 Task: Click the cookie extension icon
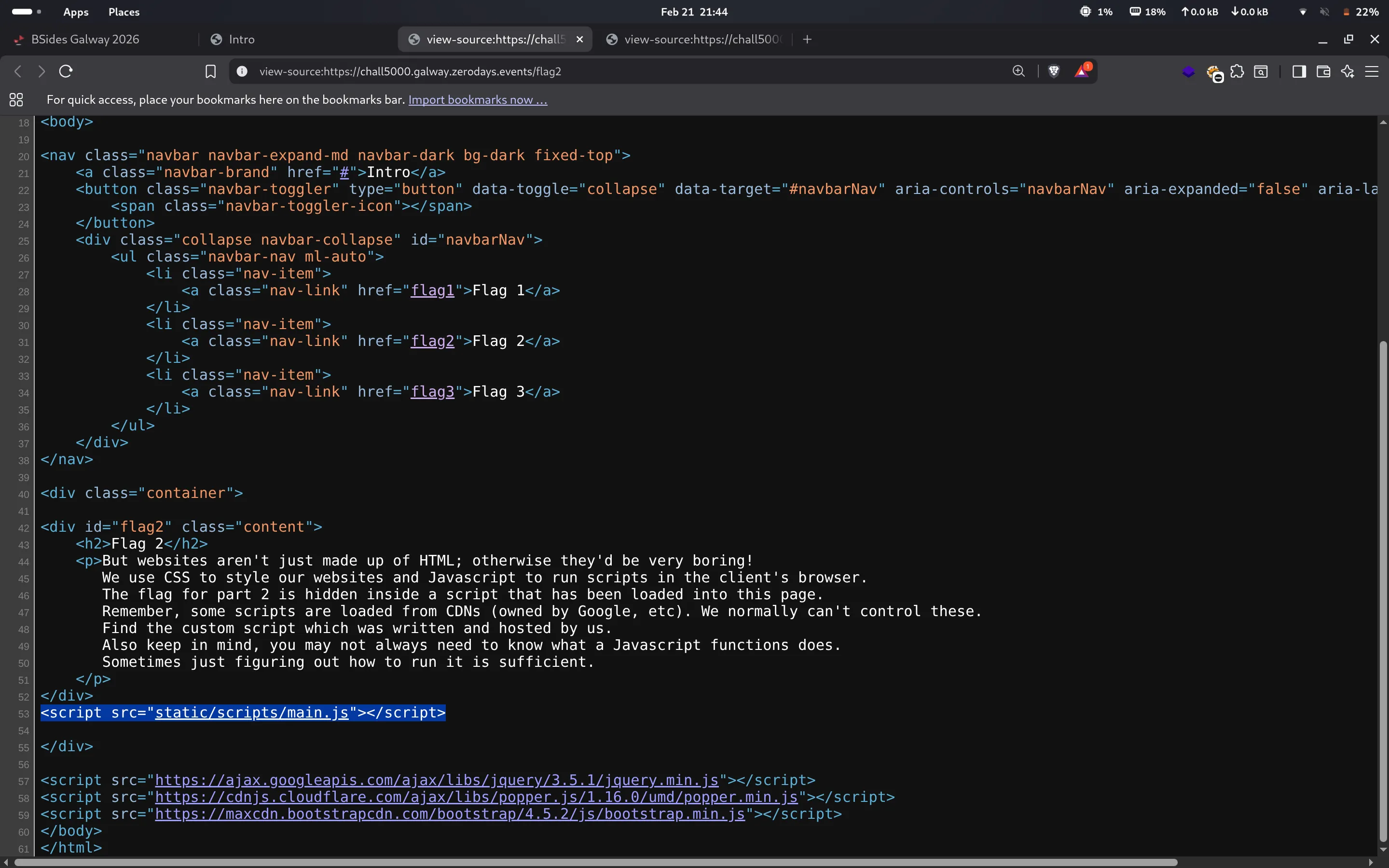pyautogui.click(x=1214, y=72)
